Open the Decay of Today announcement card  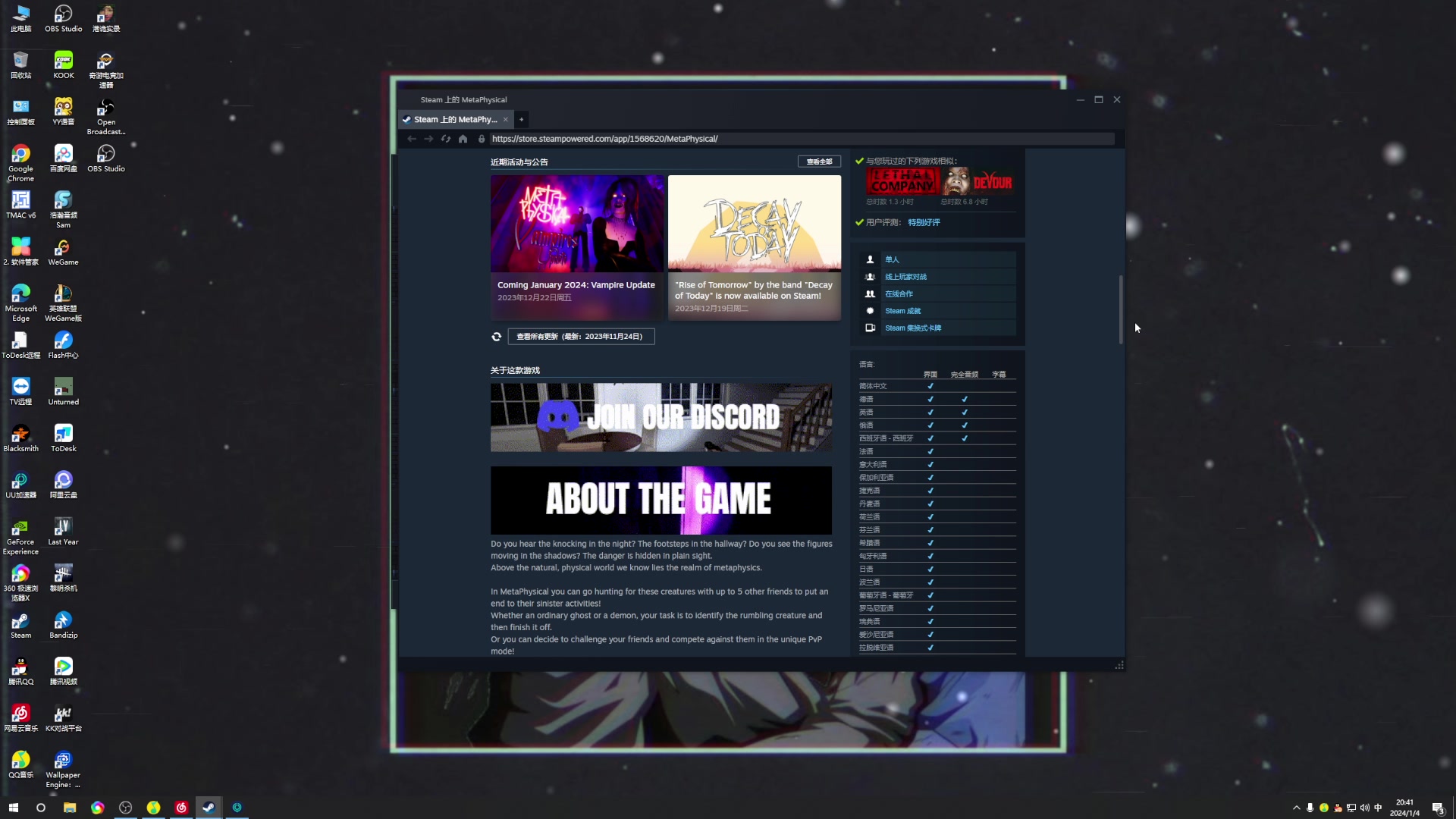[x=755, y=247]
